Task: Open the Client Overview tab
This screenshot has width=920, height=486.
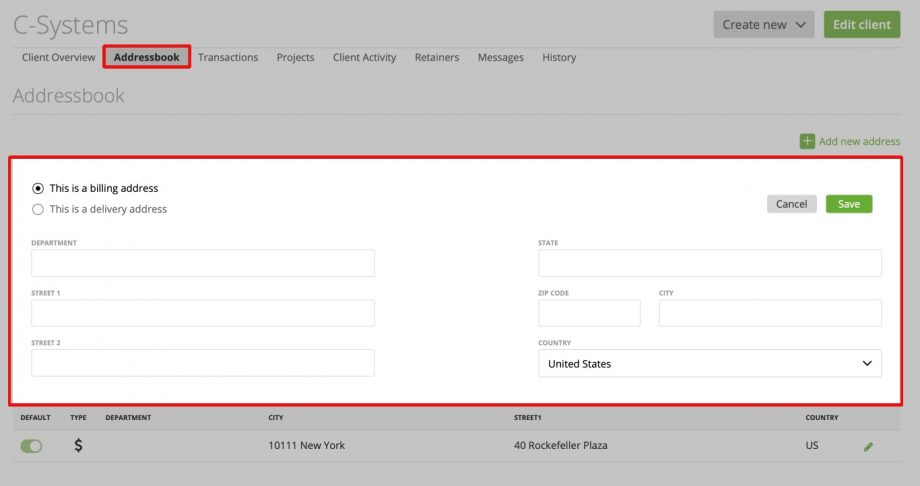Action: pyautogui.click(x=59, y=57)
